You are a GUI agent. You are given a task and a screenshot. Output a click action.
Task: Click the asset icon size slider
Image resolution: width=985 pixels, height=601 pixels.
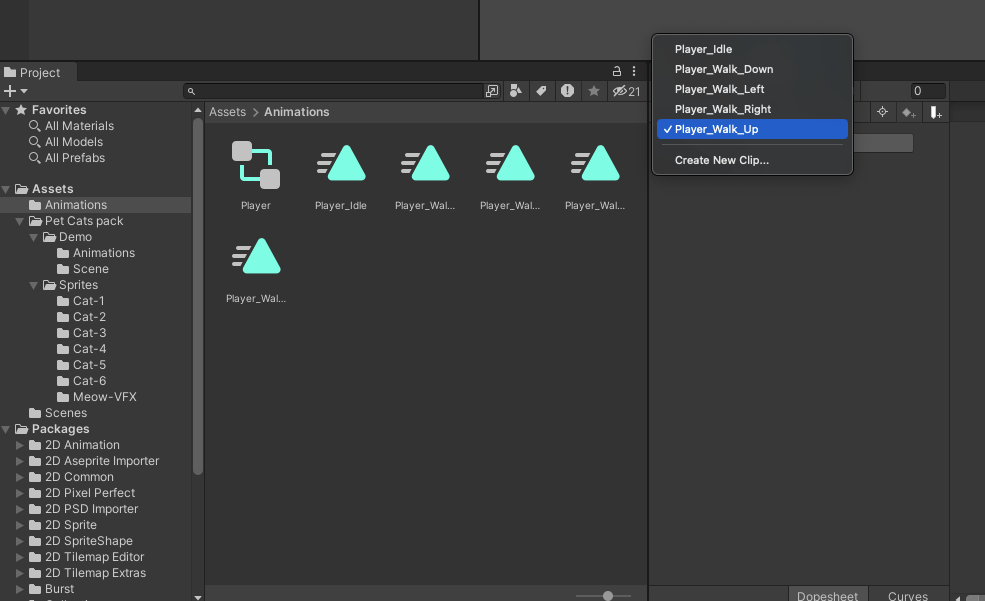tap(608, 595)
